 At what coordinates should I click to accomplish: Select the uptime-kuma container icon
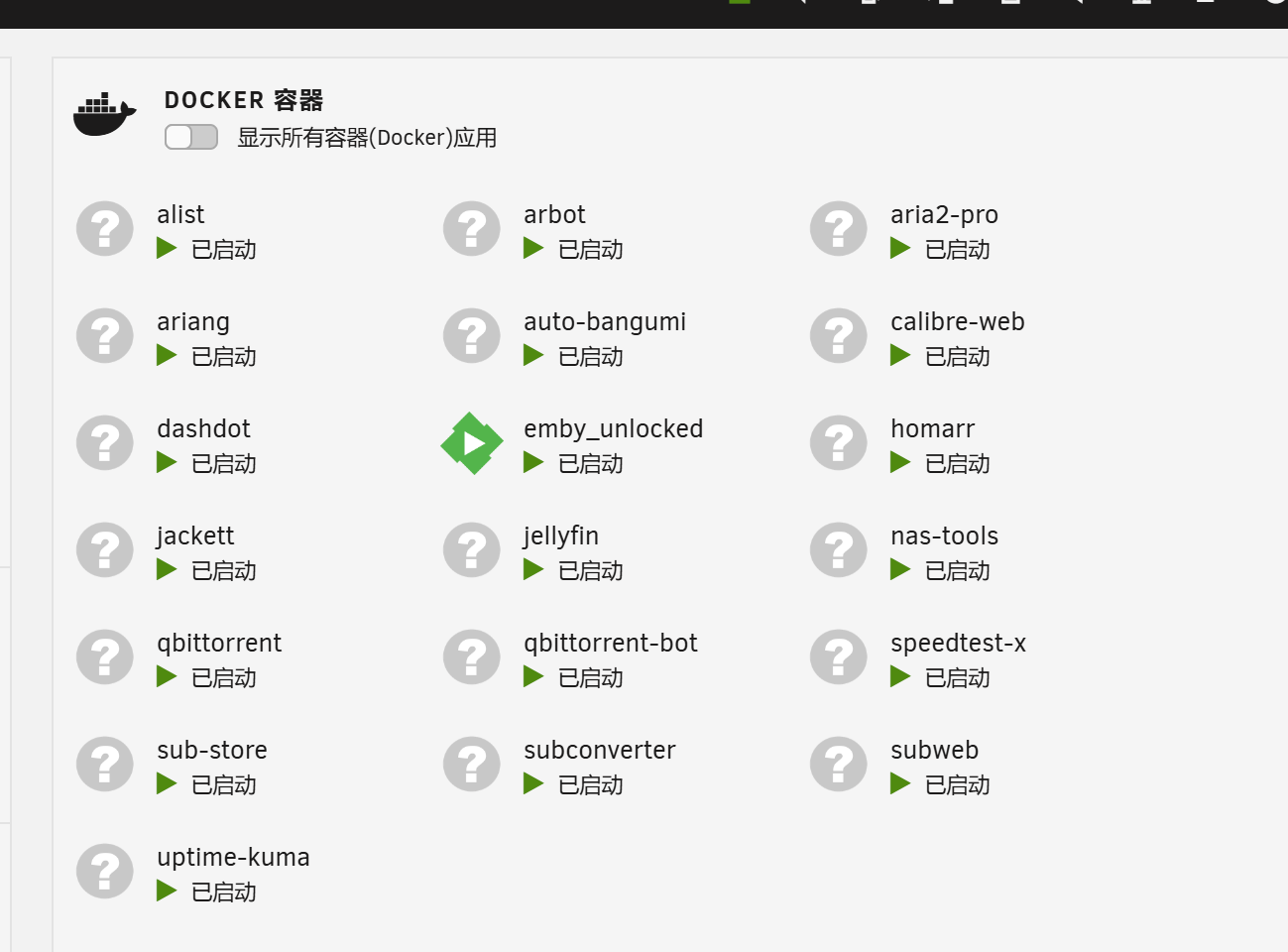105,872
